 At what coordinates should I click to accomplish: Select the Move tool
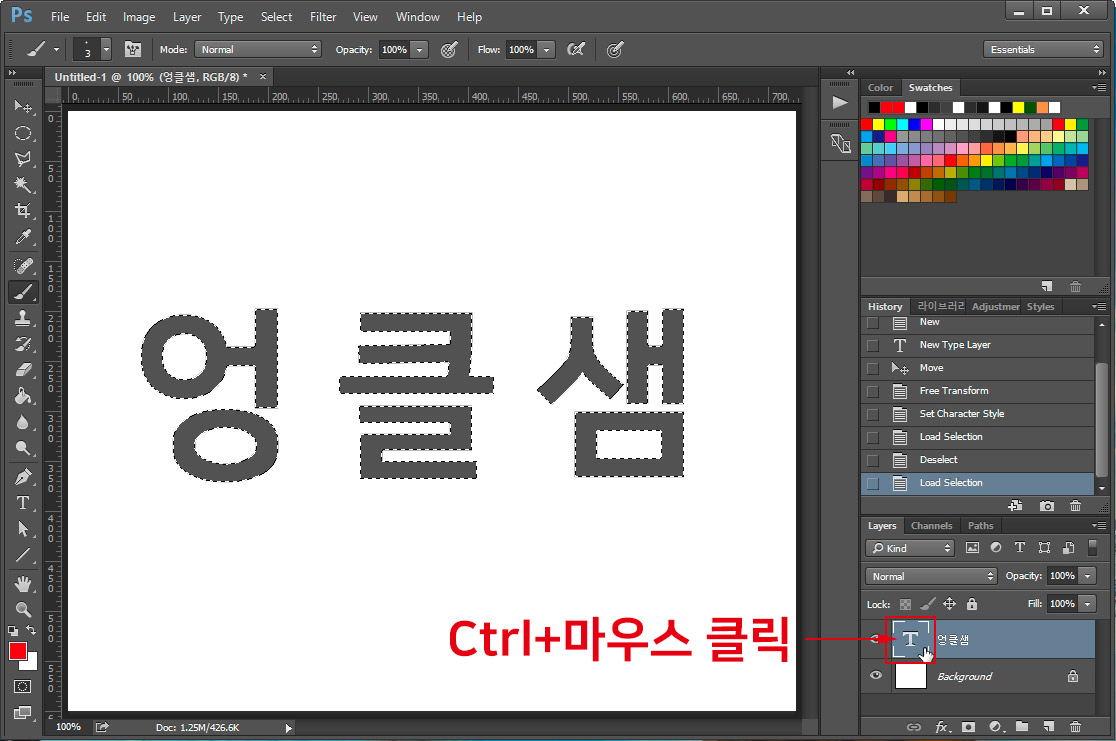(24, 107)
